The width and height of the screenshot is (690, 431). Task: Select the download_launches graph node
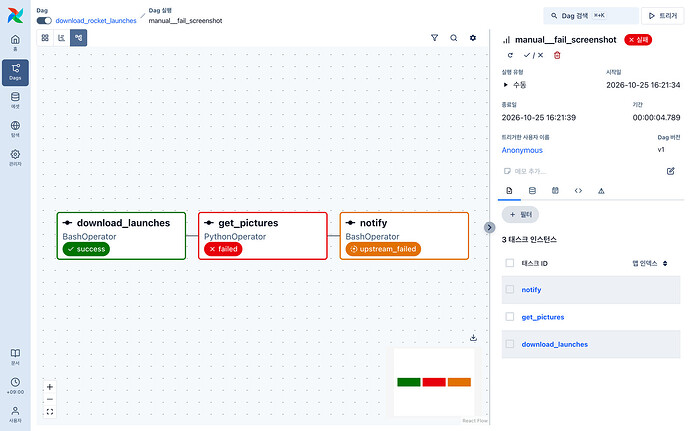click(x=121, y=236)
